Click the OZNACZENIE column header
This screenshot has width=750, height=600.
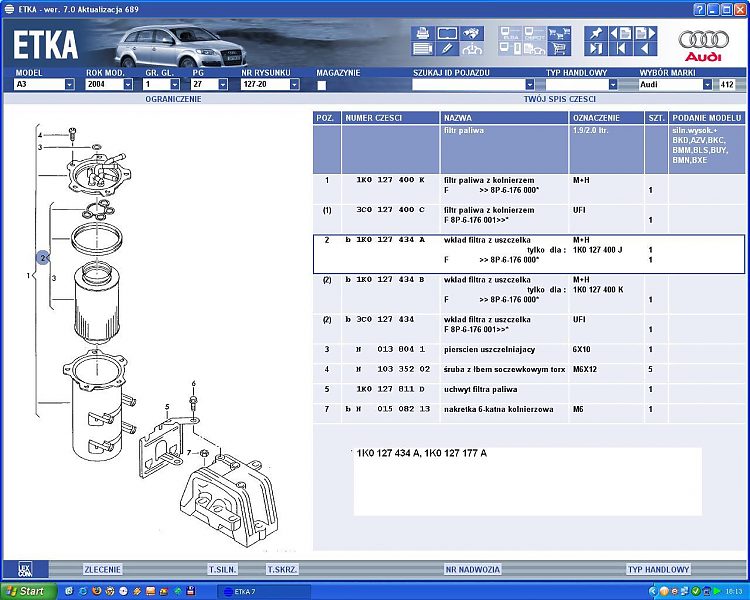point(606,118)
